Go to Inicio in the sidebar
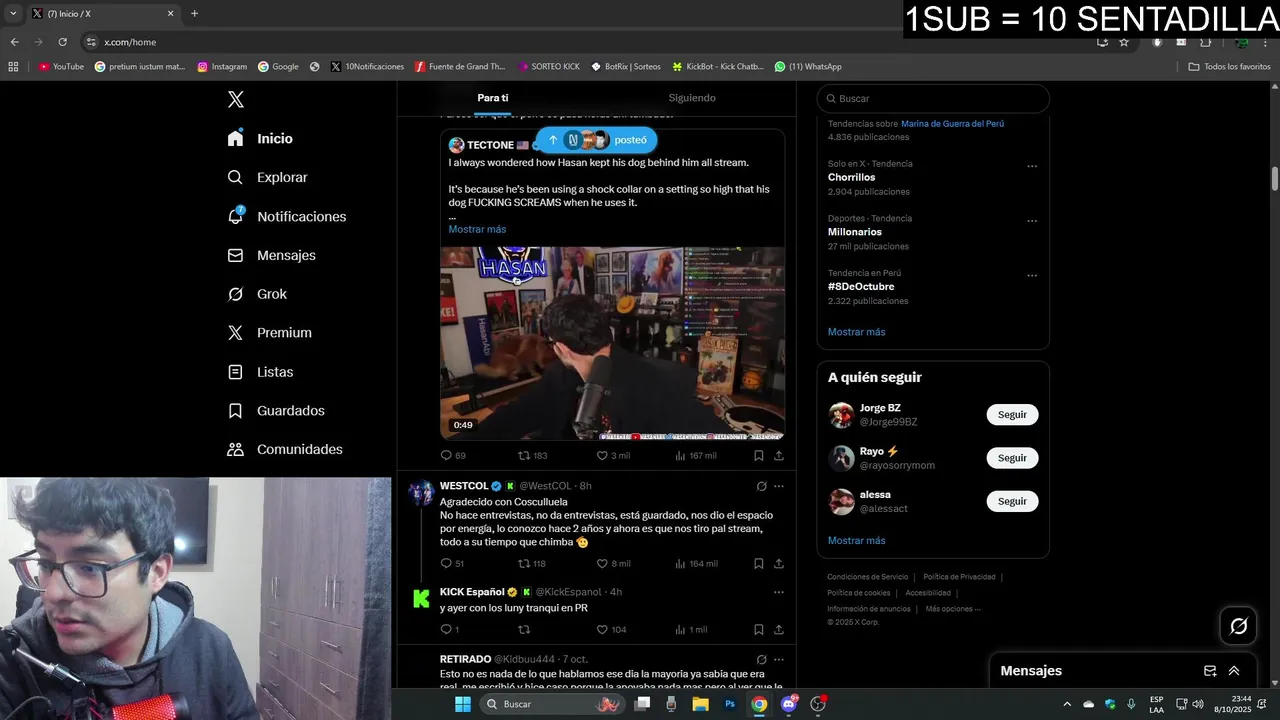Screen dimensions: 1280x720 tap(260, 138)
